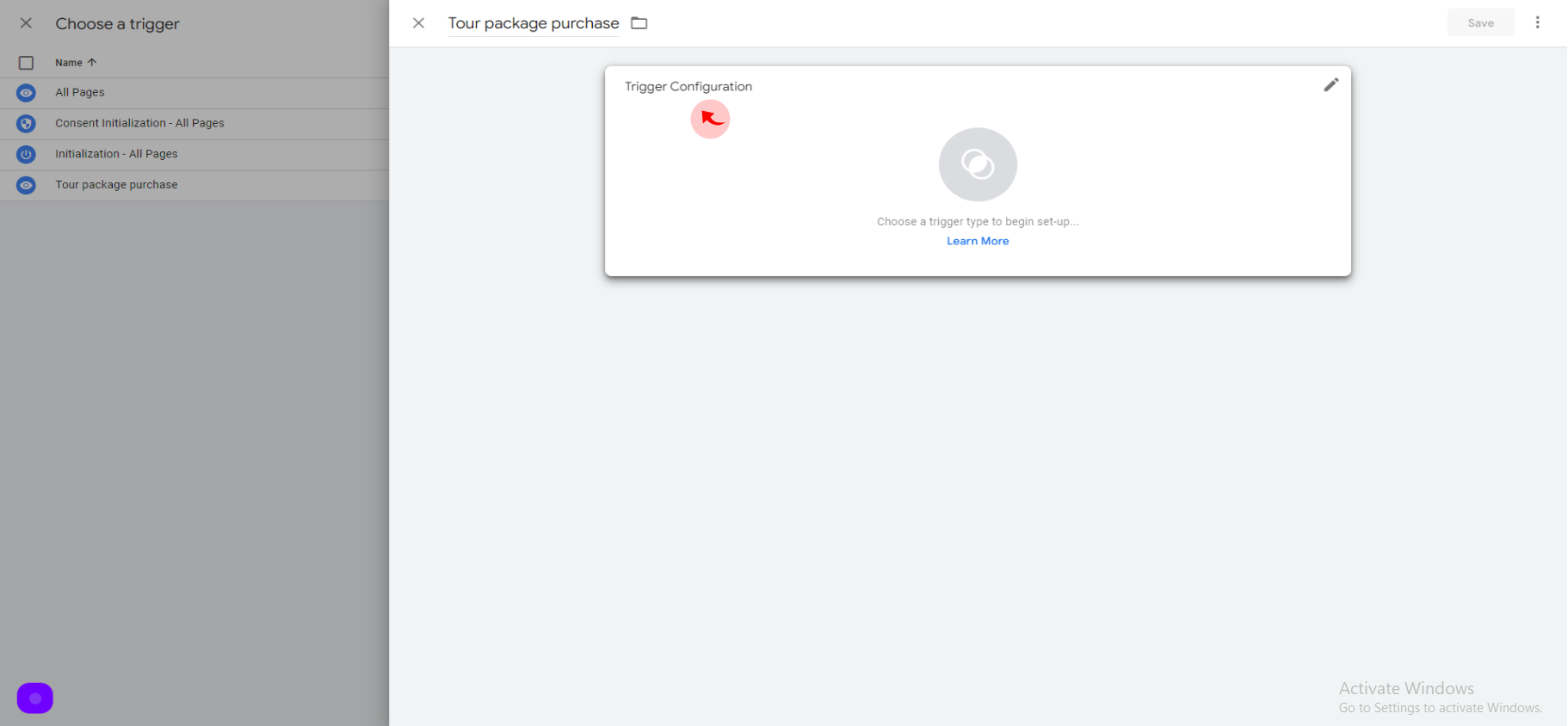
Task: Select Consent Initialization - All Pages trigger
Action: coord(194,124)
